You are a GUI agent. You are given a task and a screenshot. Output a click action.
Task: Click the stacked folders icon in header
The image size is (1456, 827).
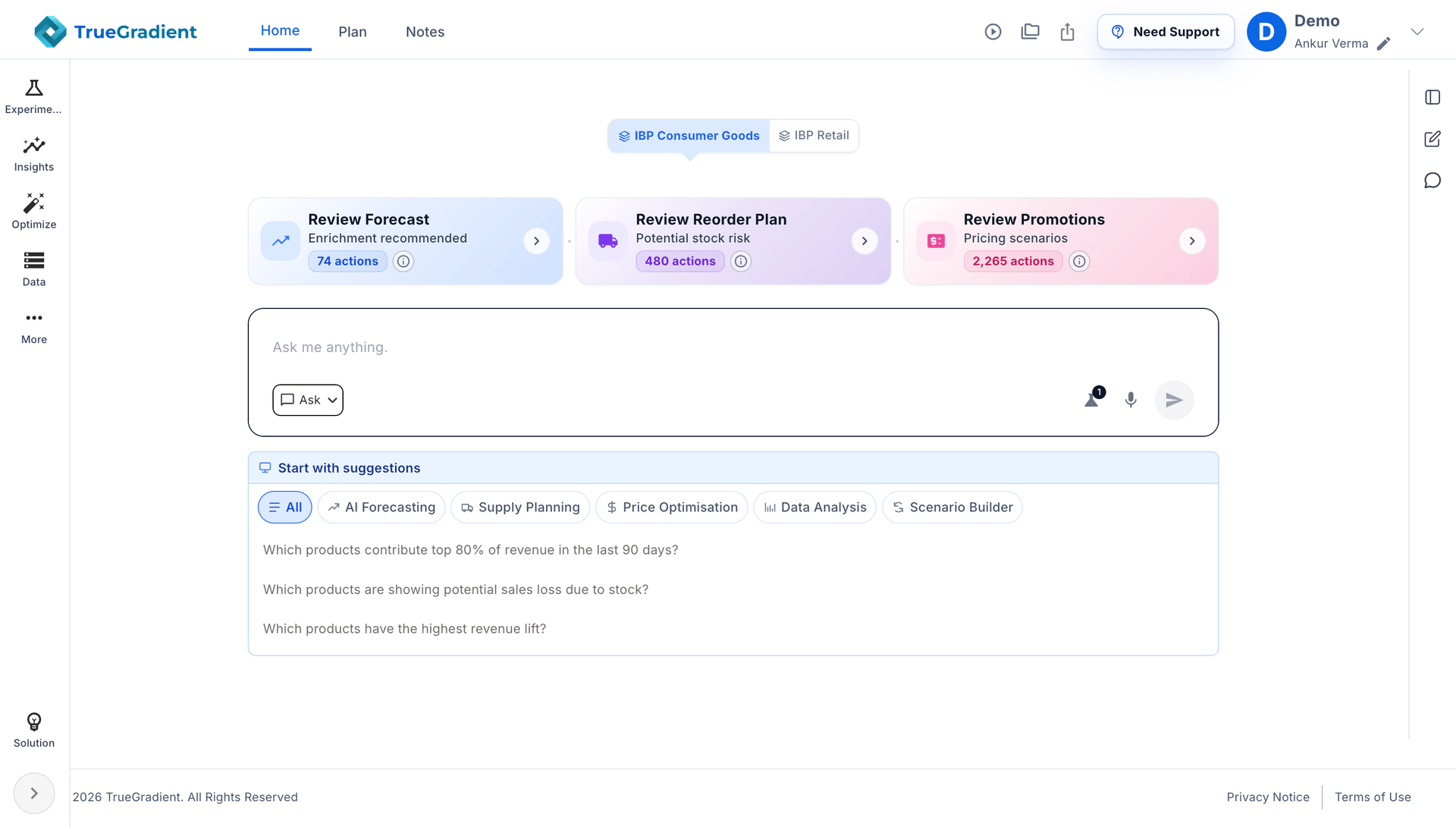[1030, 32]
